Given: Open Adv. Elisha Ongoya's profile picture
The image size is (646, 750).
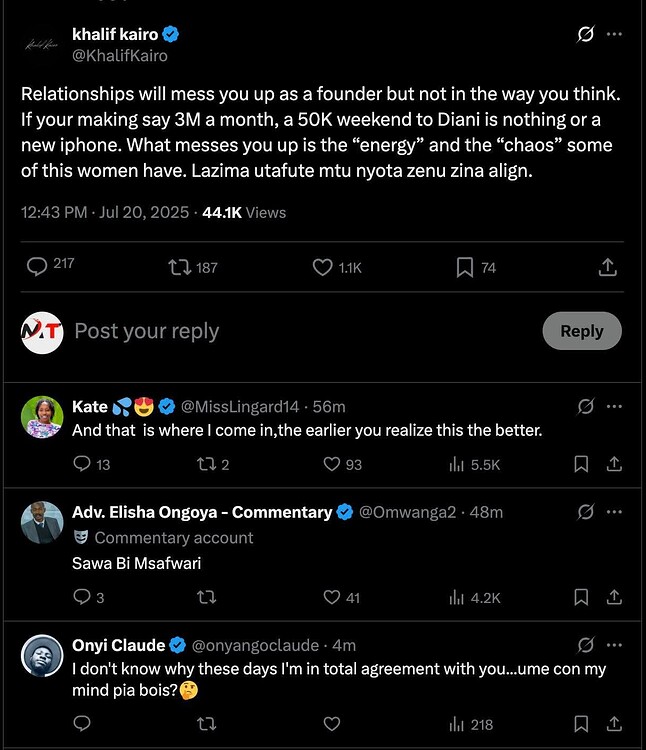Looking at the screenshot, I should click(42, 523).
